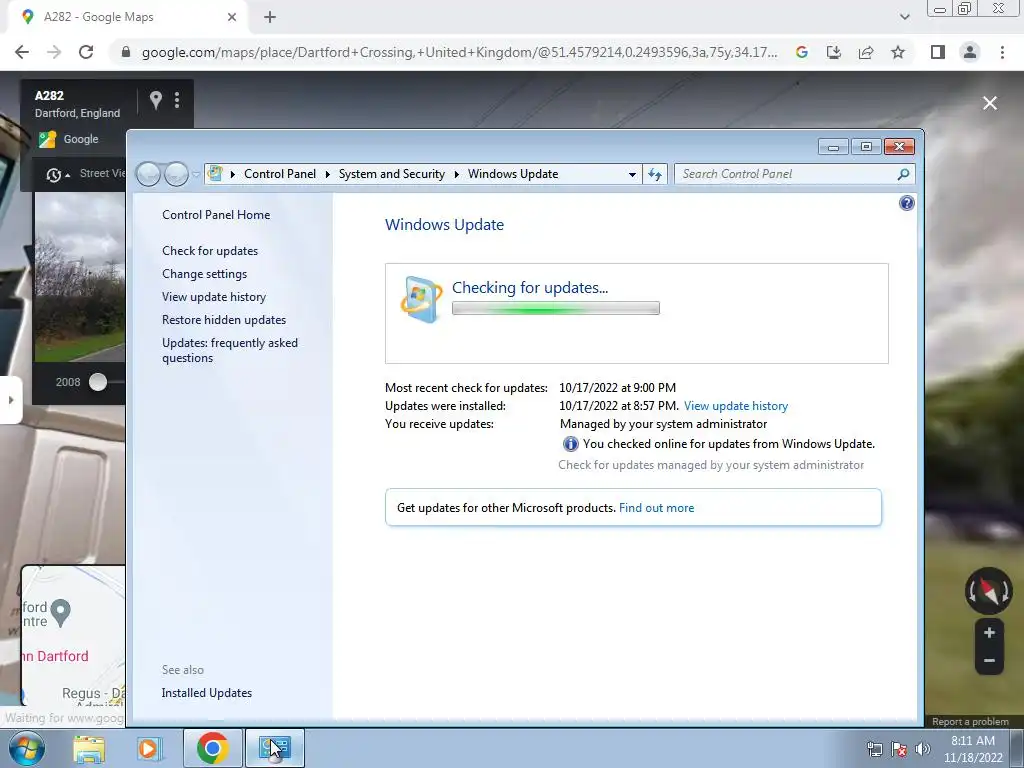Open Chrome three-dot menu
Viewport: 1024px width, 768px height.
pyautogui.click(x=1002, y=52)
